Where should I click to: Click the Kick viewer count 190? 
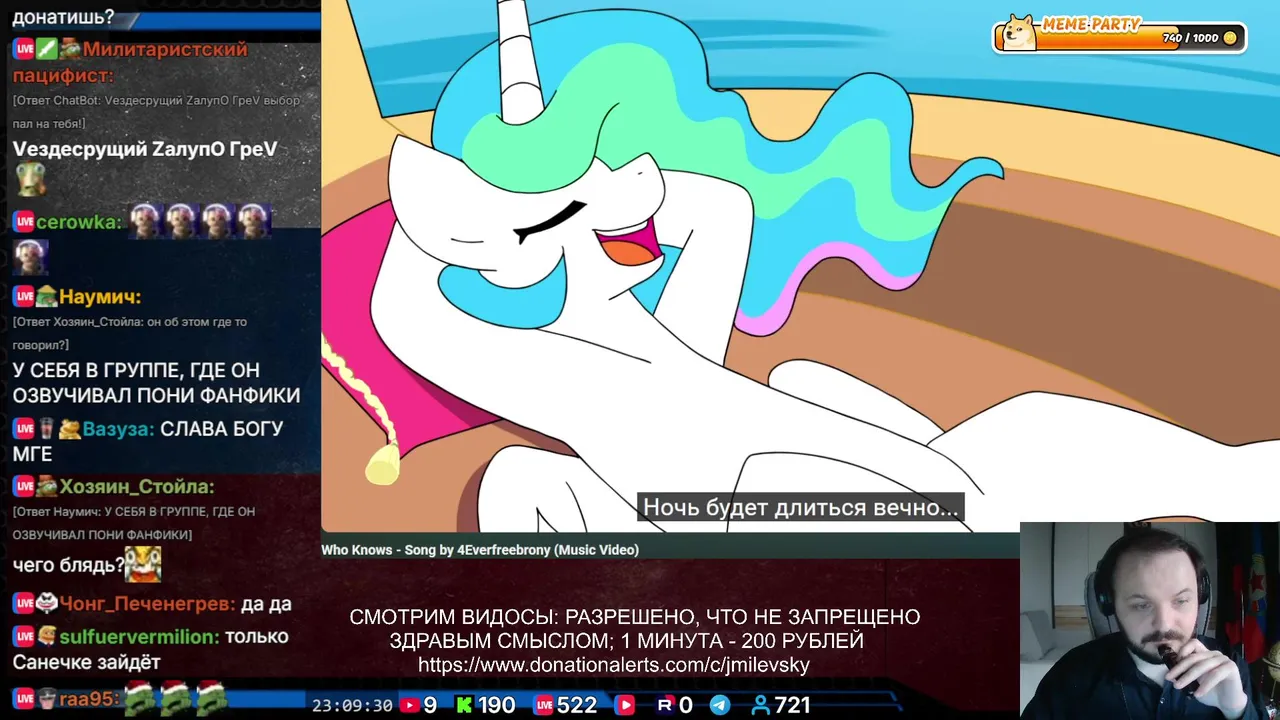coord(497,705)
